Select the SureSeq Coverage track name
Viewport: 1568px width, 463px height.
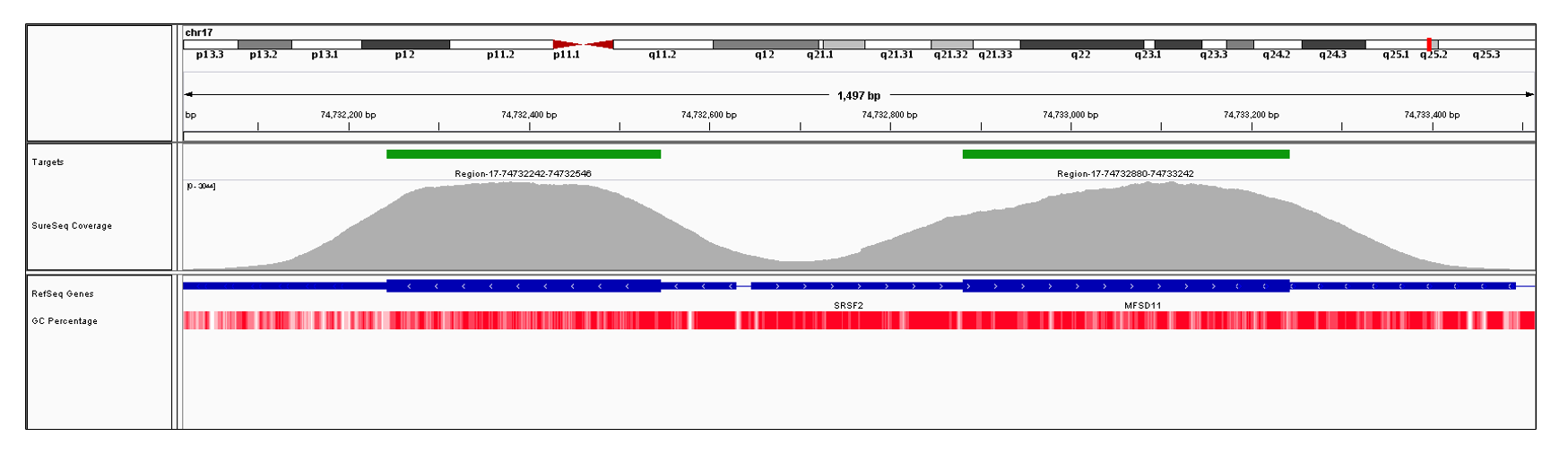(72, 226)
